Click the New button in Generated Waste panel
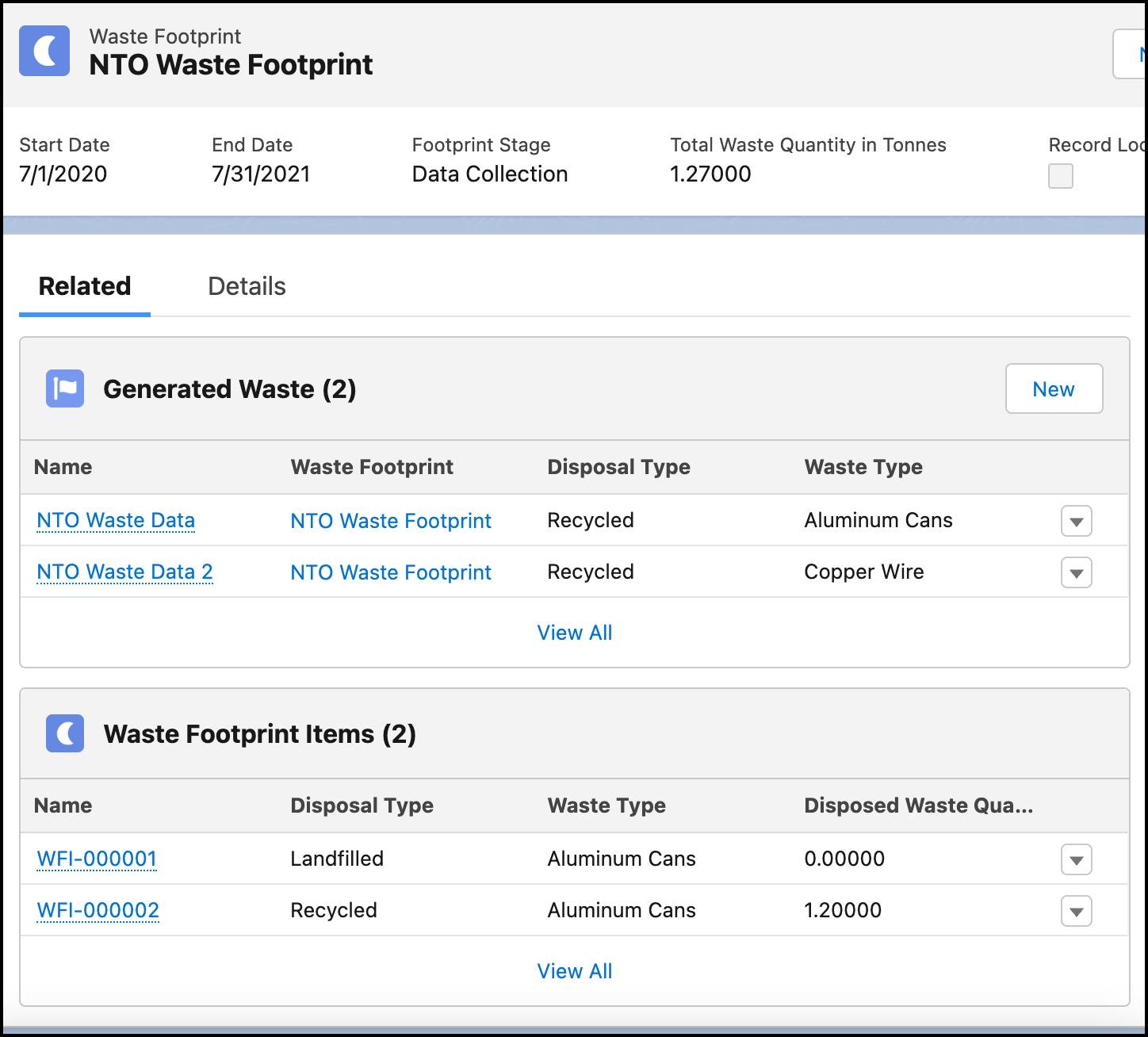This screenshot has height=1037, width=1148. coord(1054,388)
